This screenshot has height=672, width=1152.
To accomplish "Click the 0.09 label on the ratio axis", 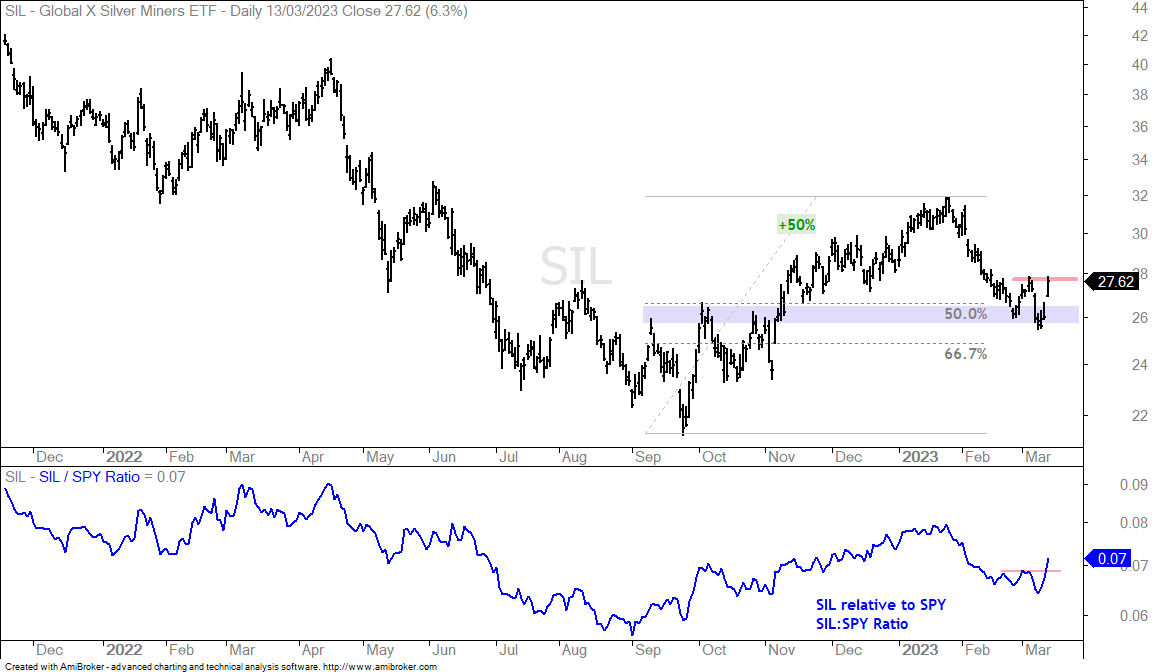I will (1134, 485).
